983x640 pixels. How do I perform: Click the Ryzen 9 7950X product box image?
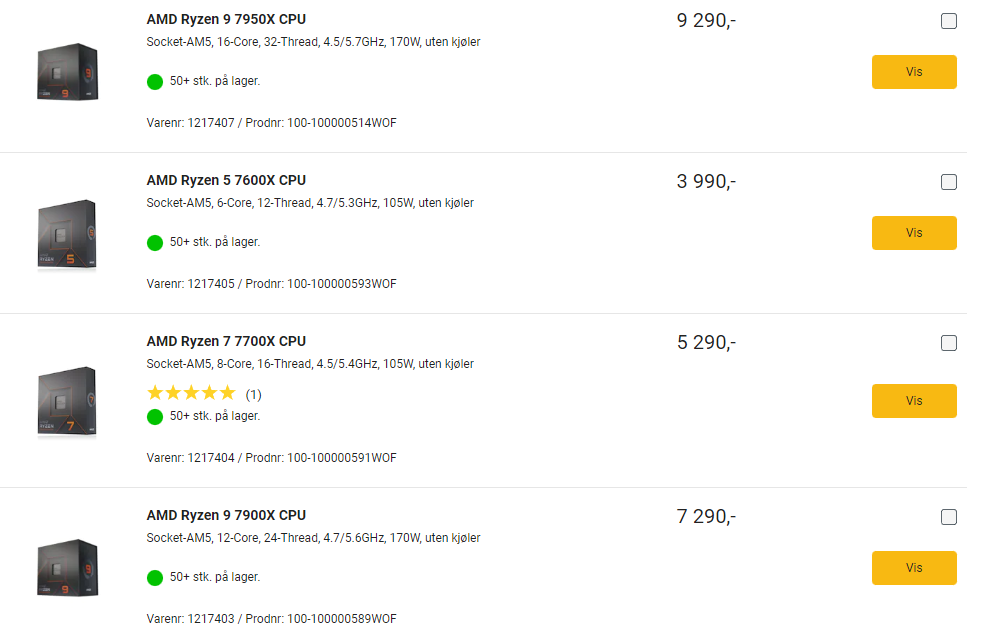[x=67, y=72]
